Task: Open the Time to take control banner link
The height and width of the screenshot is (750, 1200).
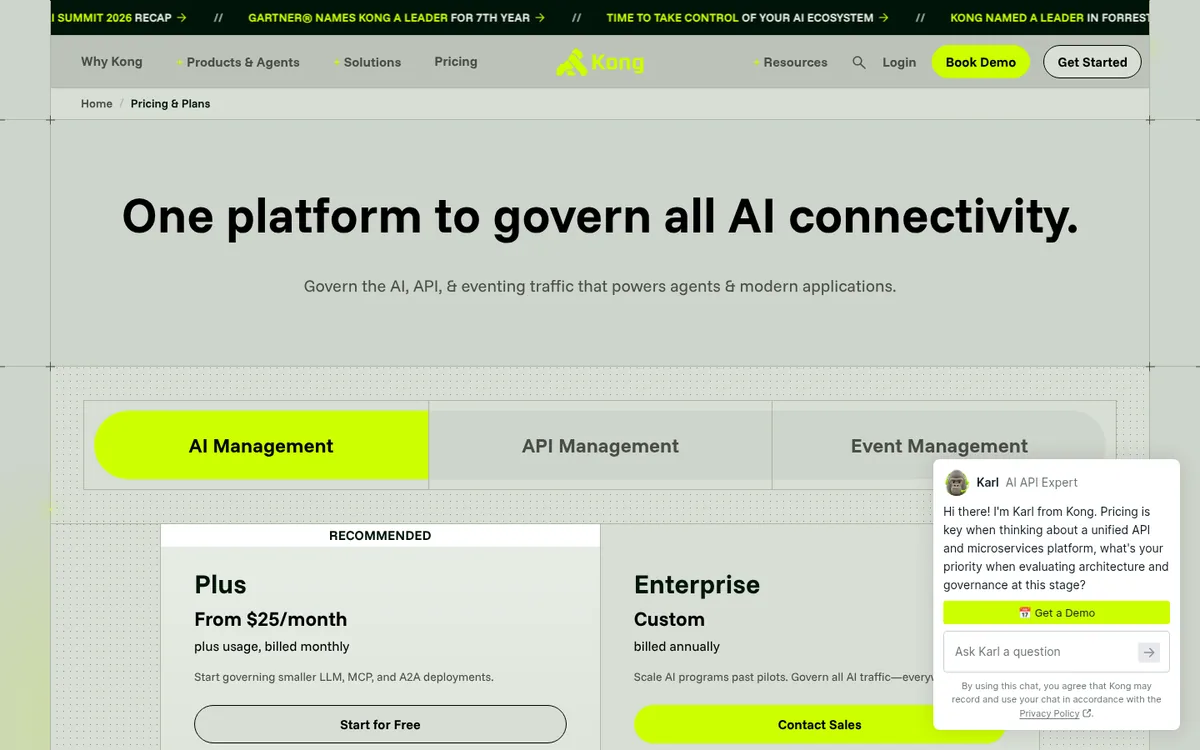Action: tap(747, 18)
